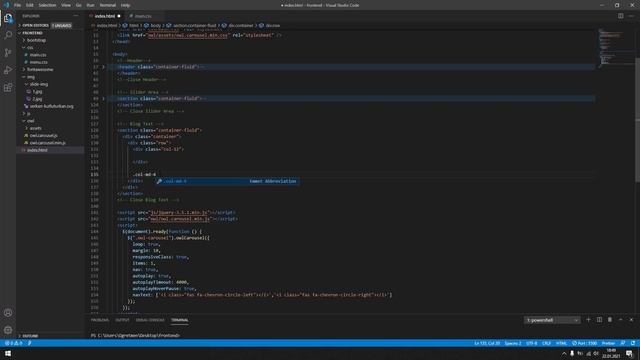Open the powershell terminal selector dropdown
Viewport: 640px width, 360px height.
coord(552,320)
